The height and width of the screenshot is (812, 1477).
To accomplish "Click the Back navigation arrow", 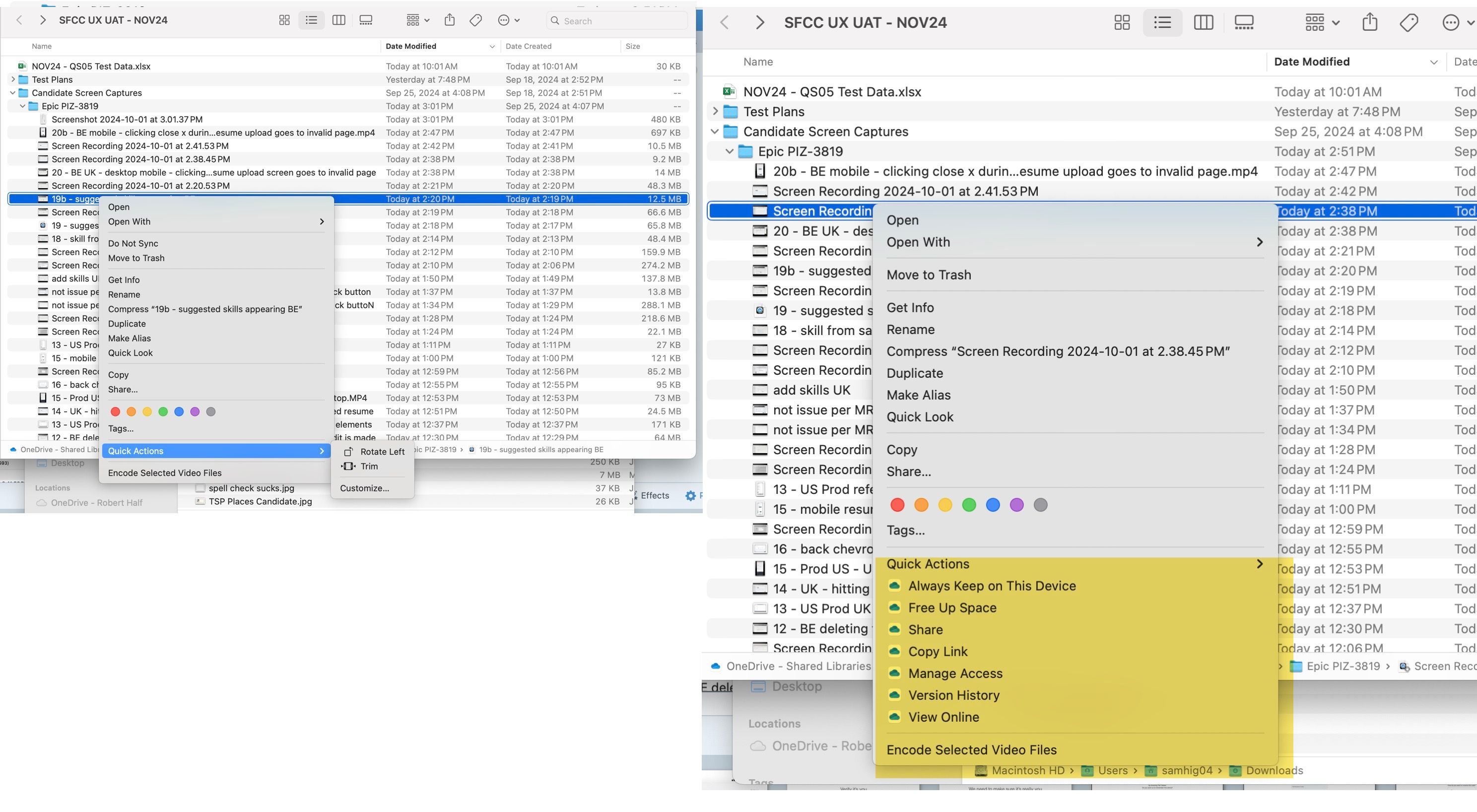I will coord(19,19).
